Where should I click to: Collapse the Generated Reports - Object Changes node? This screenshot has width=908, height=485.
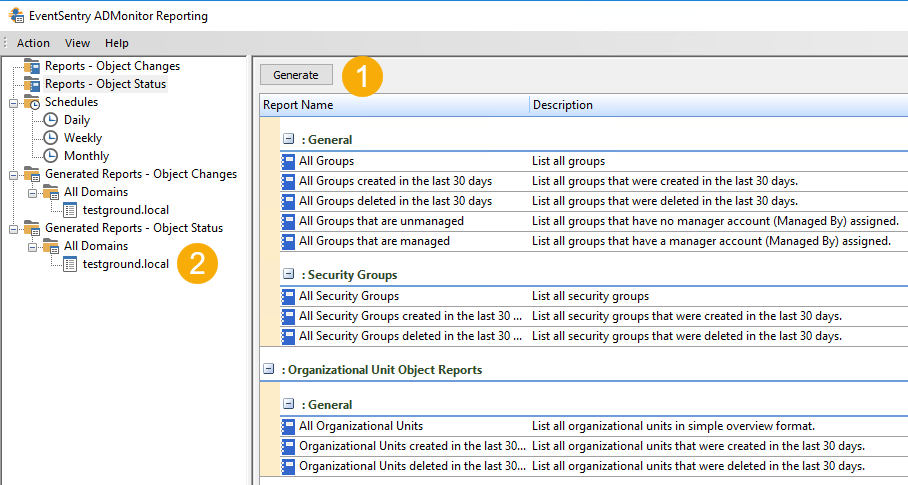(13, 174)
